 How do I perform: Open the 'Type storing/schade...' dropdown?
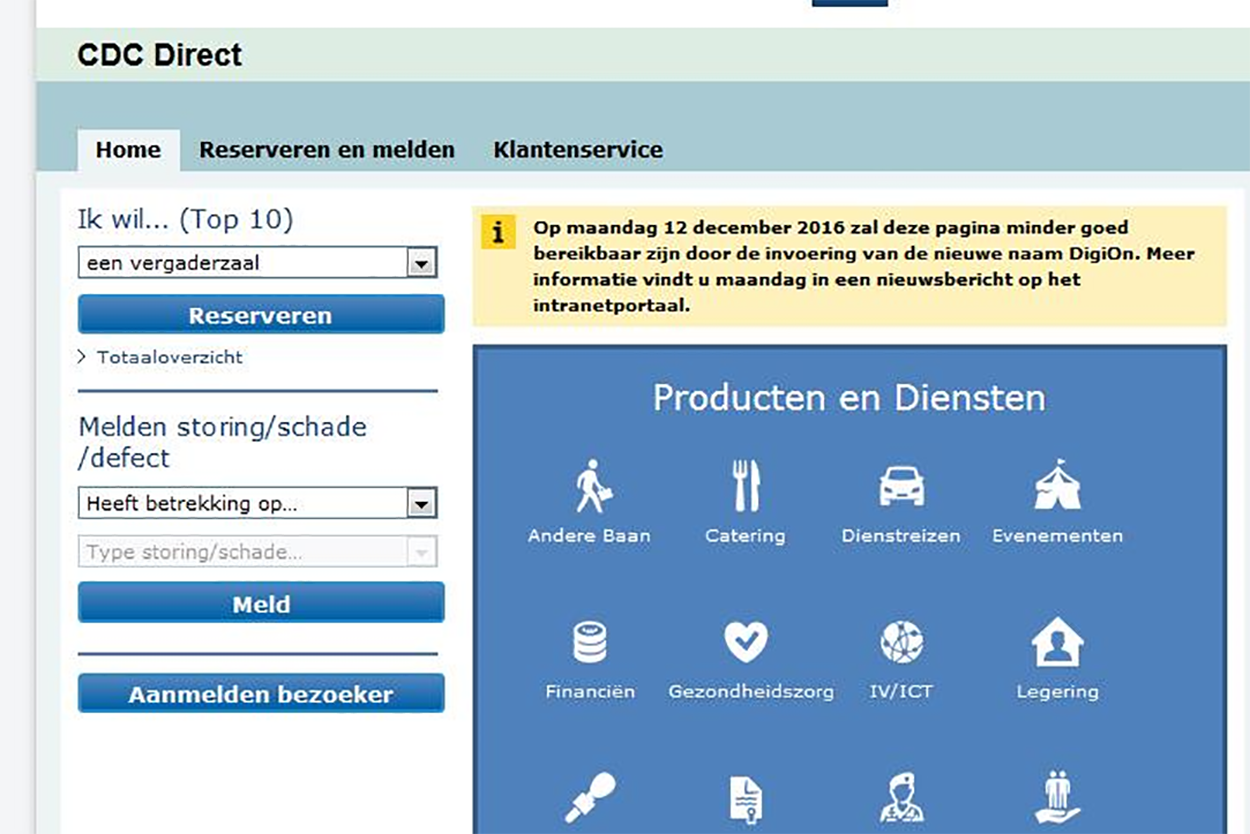tap(257, 552)
